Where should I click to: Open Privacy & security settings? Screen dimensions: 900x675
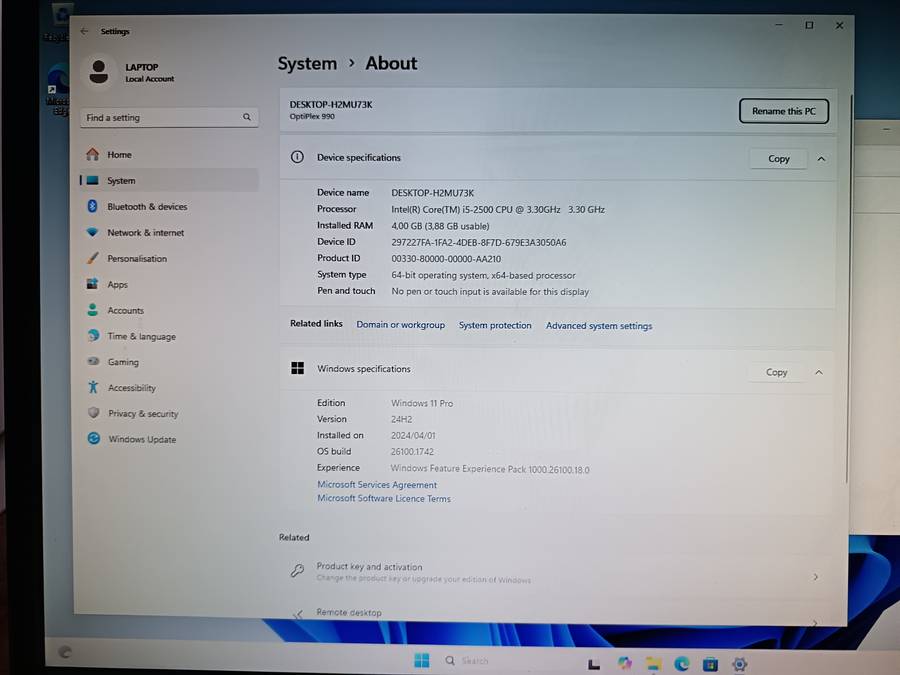click(x=142, y=414)
